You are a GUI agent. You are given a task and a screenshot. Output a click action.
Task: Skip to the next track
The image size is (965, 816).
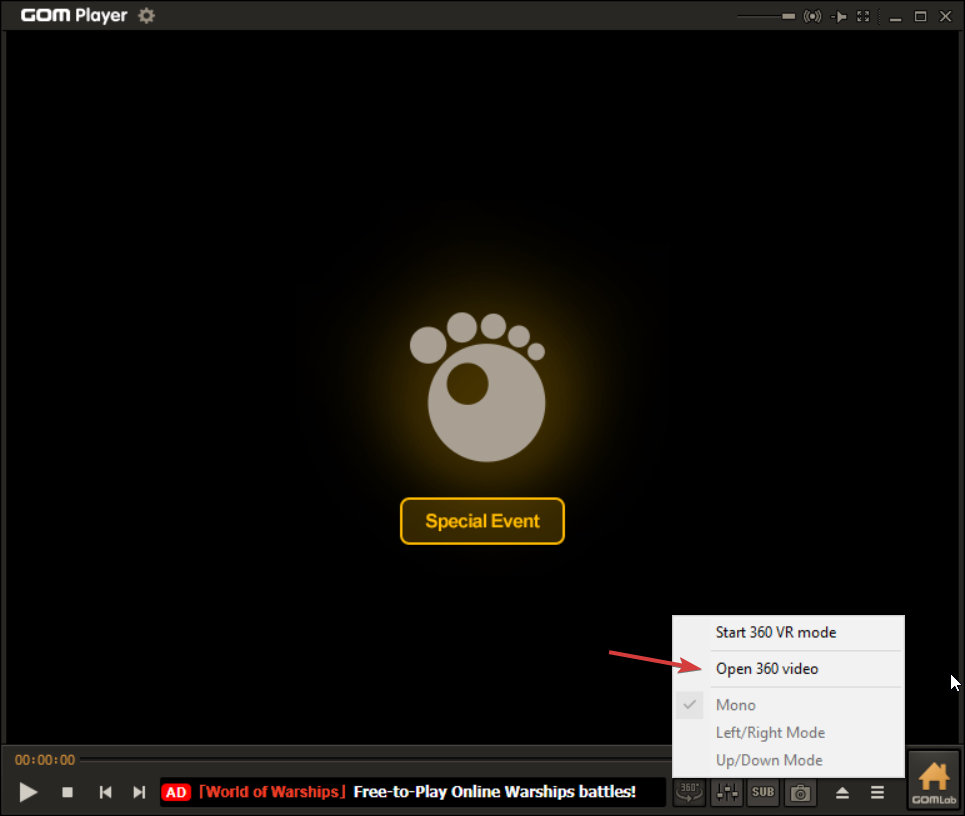tap(140, 793)
